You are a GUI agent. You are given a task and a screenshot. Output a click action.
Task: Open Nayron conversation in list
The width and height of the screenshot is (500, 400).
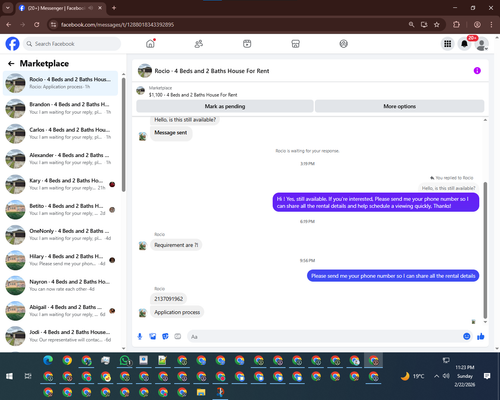(60, 285)
